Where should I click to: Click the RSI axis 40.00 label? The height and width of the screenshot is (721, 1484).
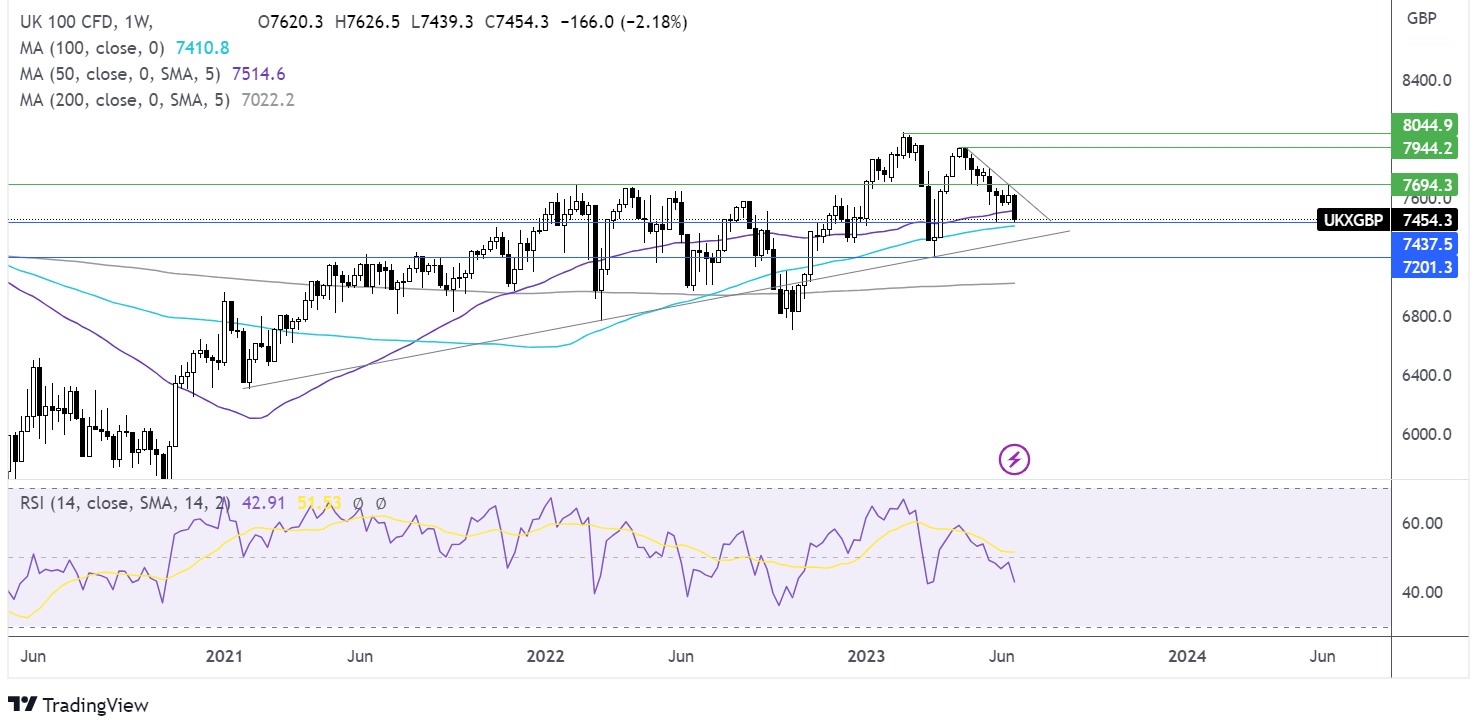pyautogui.click(x=1421, y=592)
